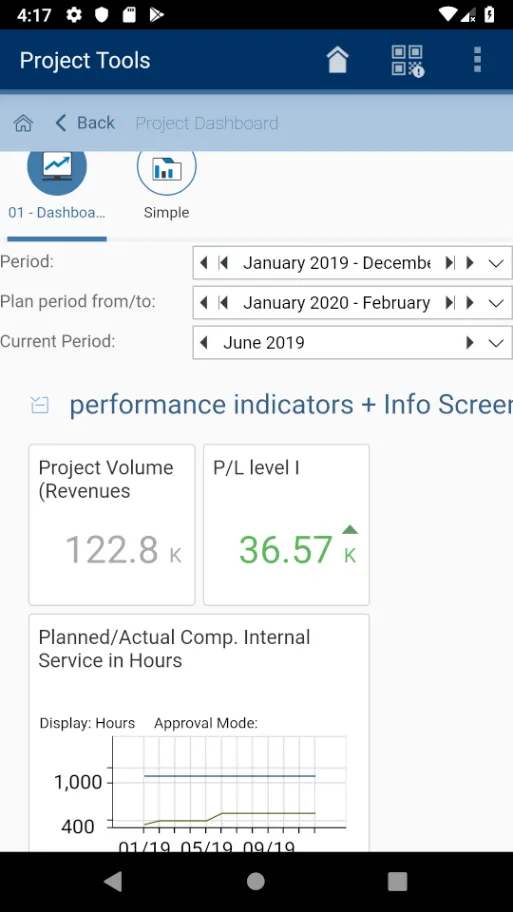Click Planned/Actual Comp. Internal Service chart title
The image size is (513, 912).
[x=174, y=649]
